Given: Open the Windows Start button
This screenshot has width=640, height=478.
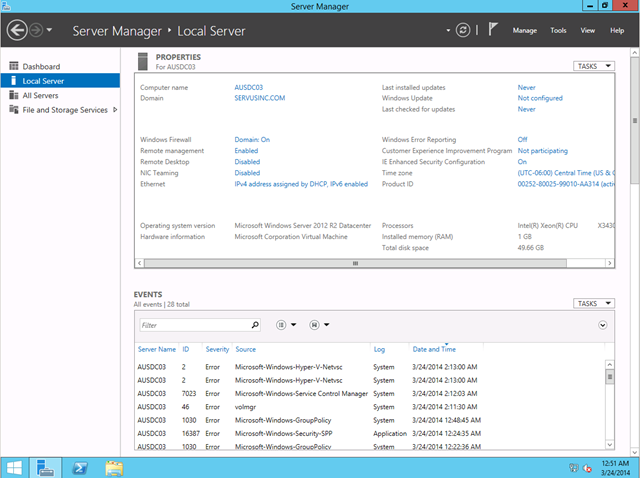Looking at the screenshot, I should click(x=14, y=468).
